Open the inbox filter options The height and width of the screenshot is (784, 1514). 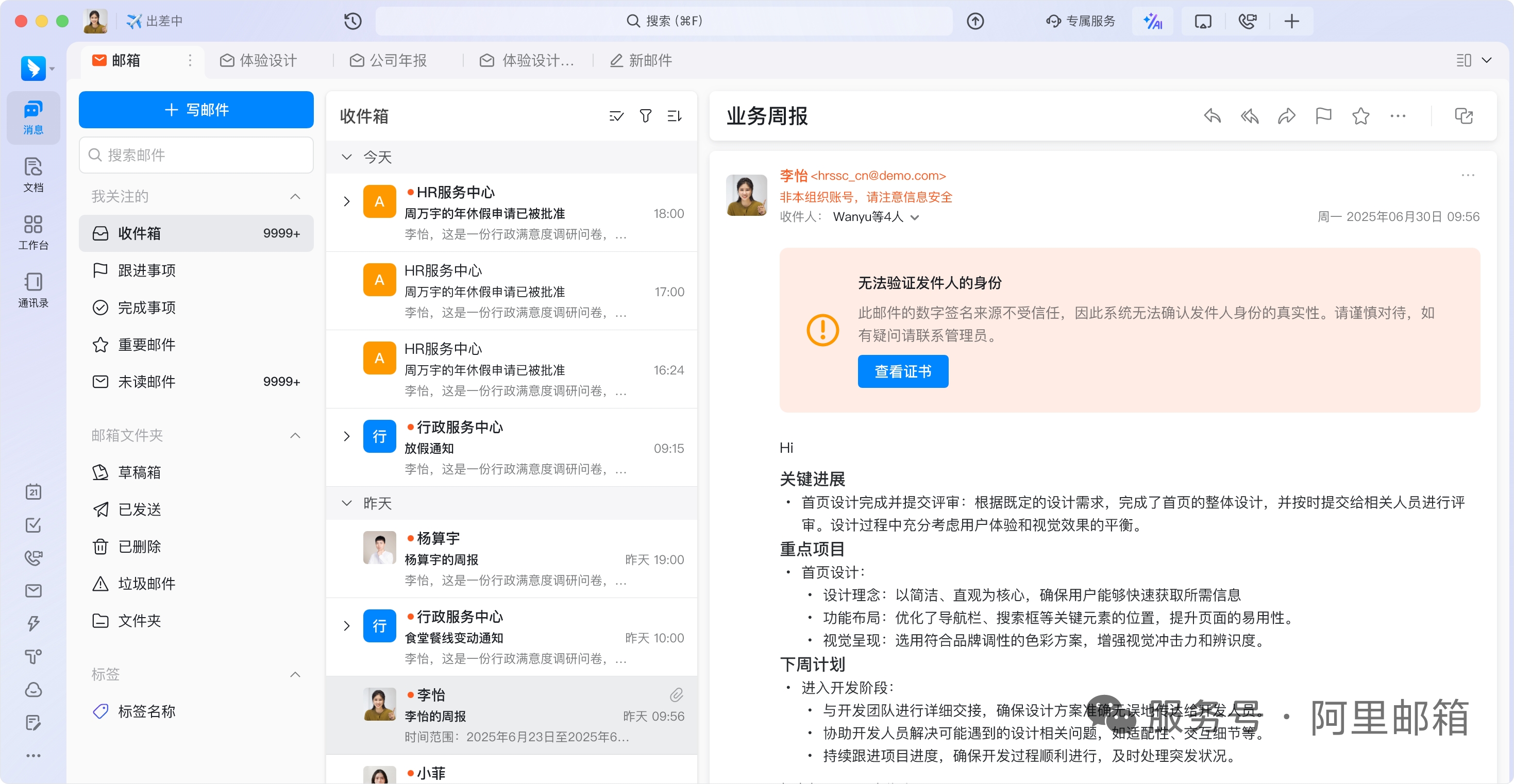point(645,116)
